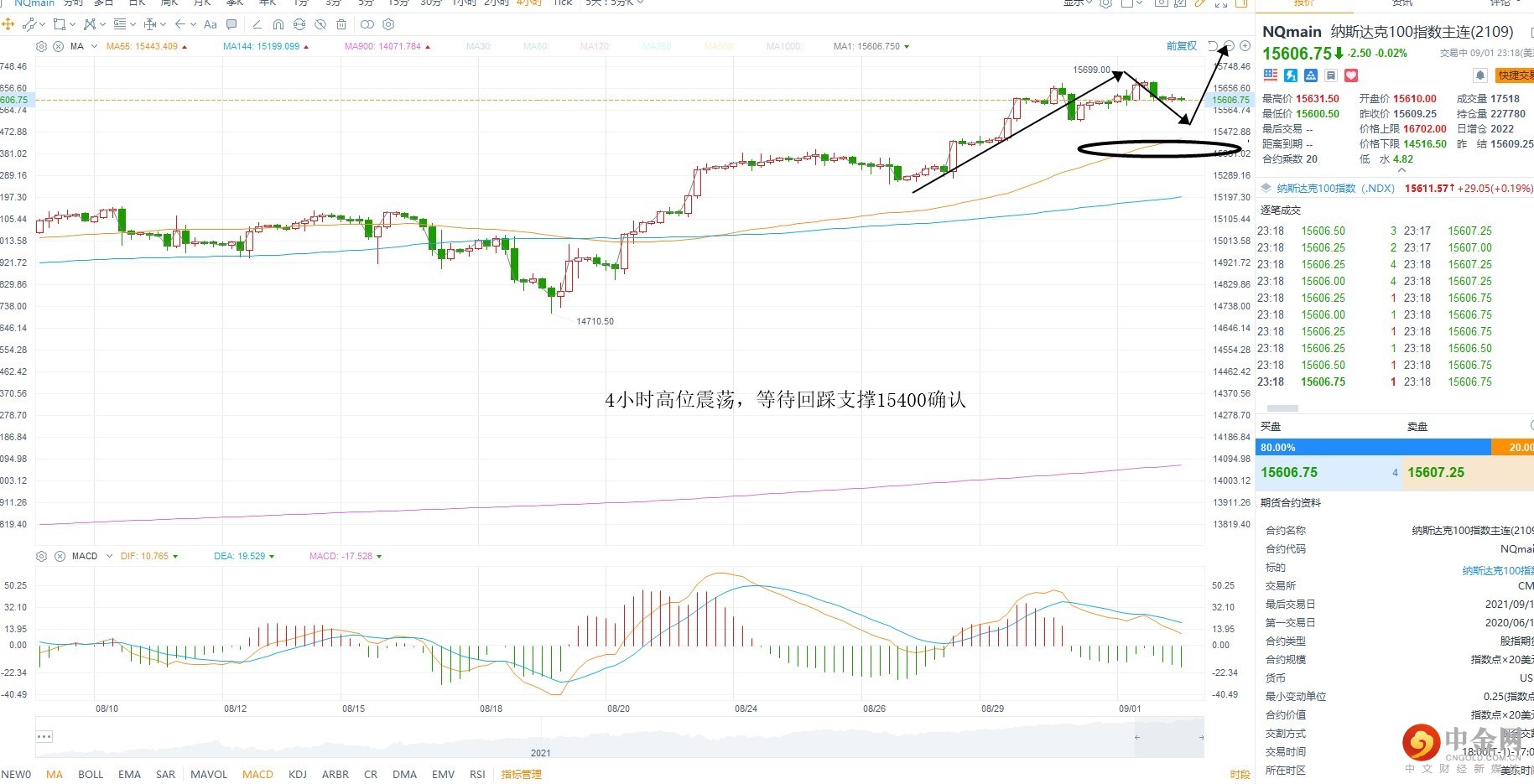
Task: Click the navigator left range handle
Action: (1137, 737)
